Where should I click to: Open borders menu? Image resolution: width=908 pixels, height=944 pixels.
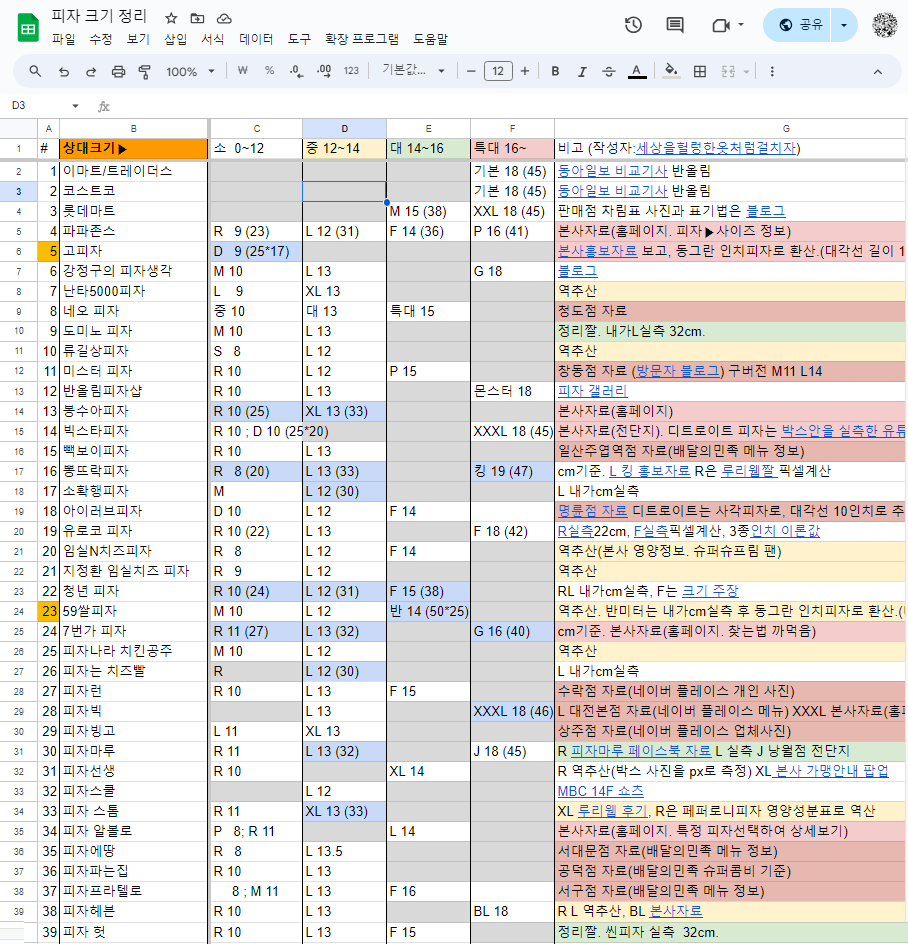tap(700, 72)
